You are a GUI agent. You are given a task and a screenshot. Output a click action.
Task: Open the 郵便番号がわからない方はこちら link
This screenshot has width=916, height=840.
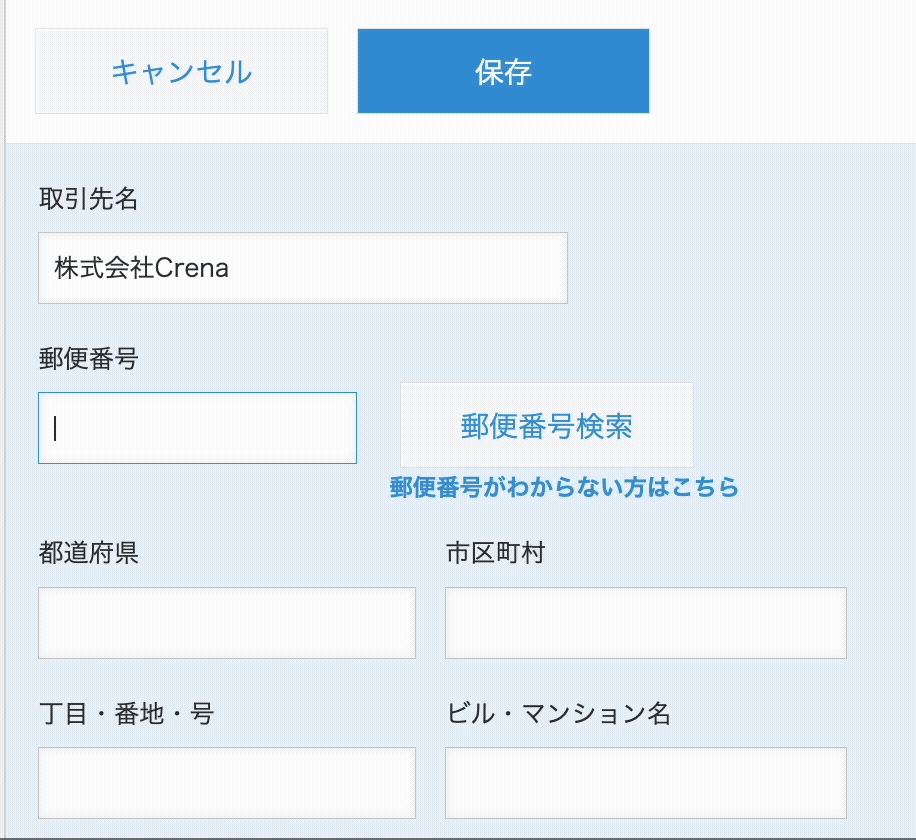click(564, 487)
